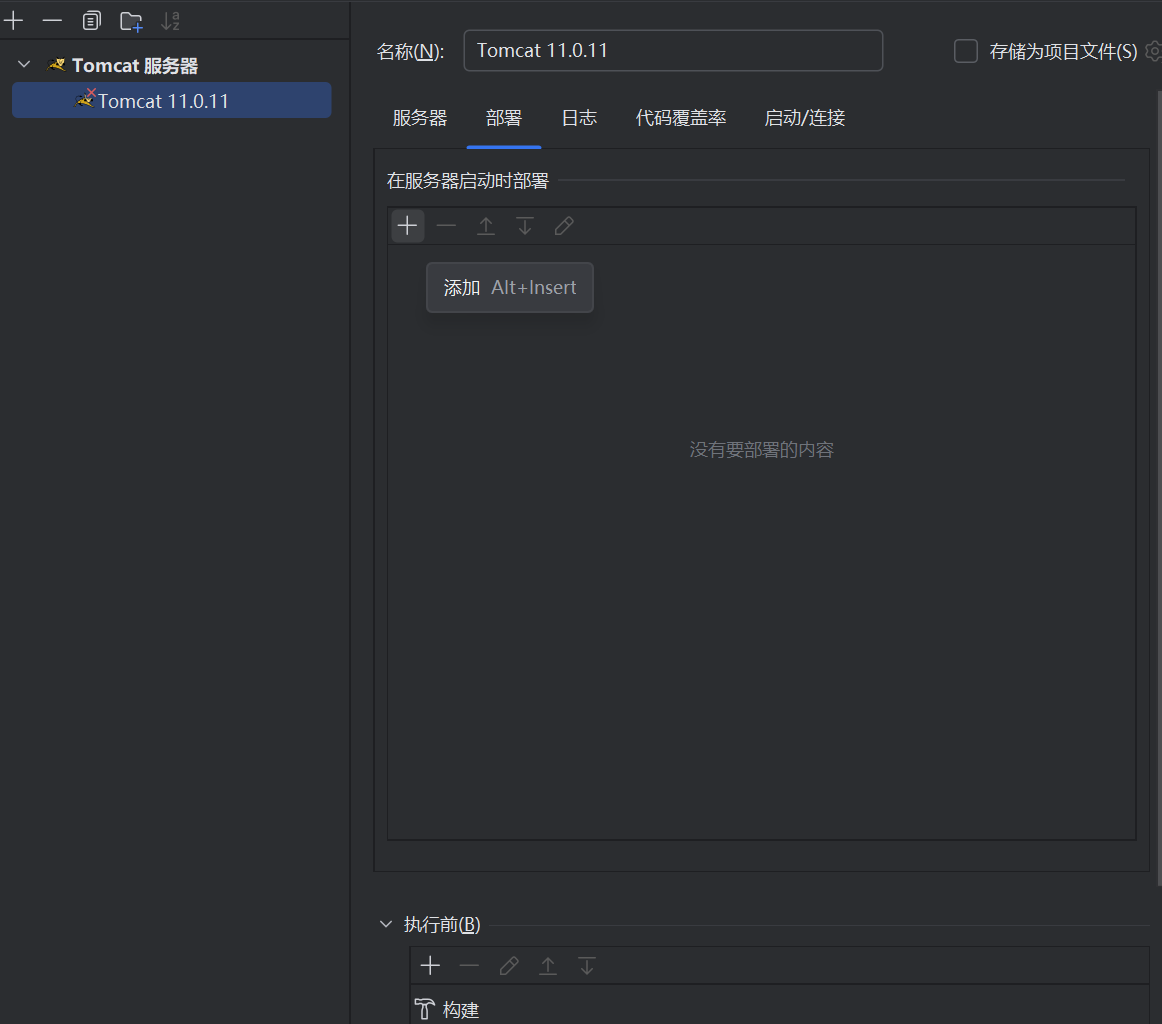Select the 构建 before-launch task

click(780, 1009)
